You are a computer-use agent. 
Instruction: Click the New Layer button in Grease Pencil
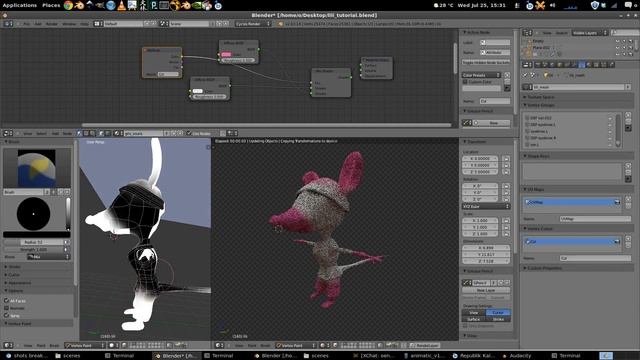coord(486,290)
